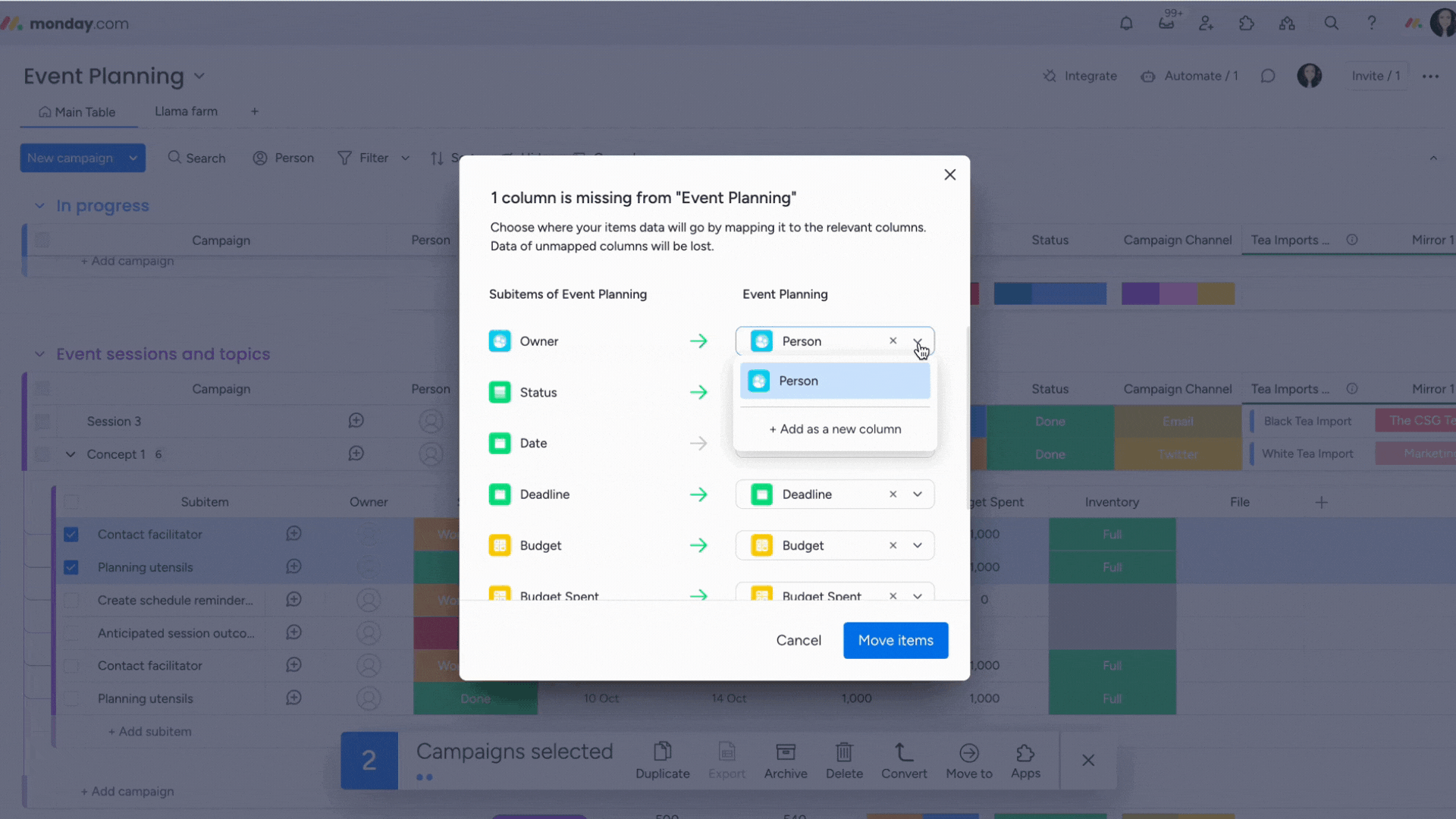Viewport: 1456px width, 819px height.
Task: Open the Budget mapping dropdown
Action: (918, 545)
